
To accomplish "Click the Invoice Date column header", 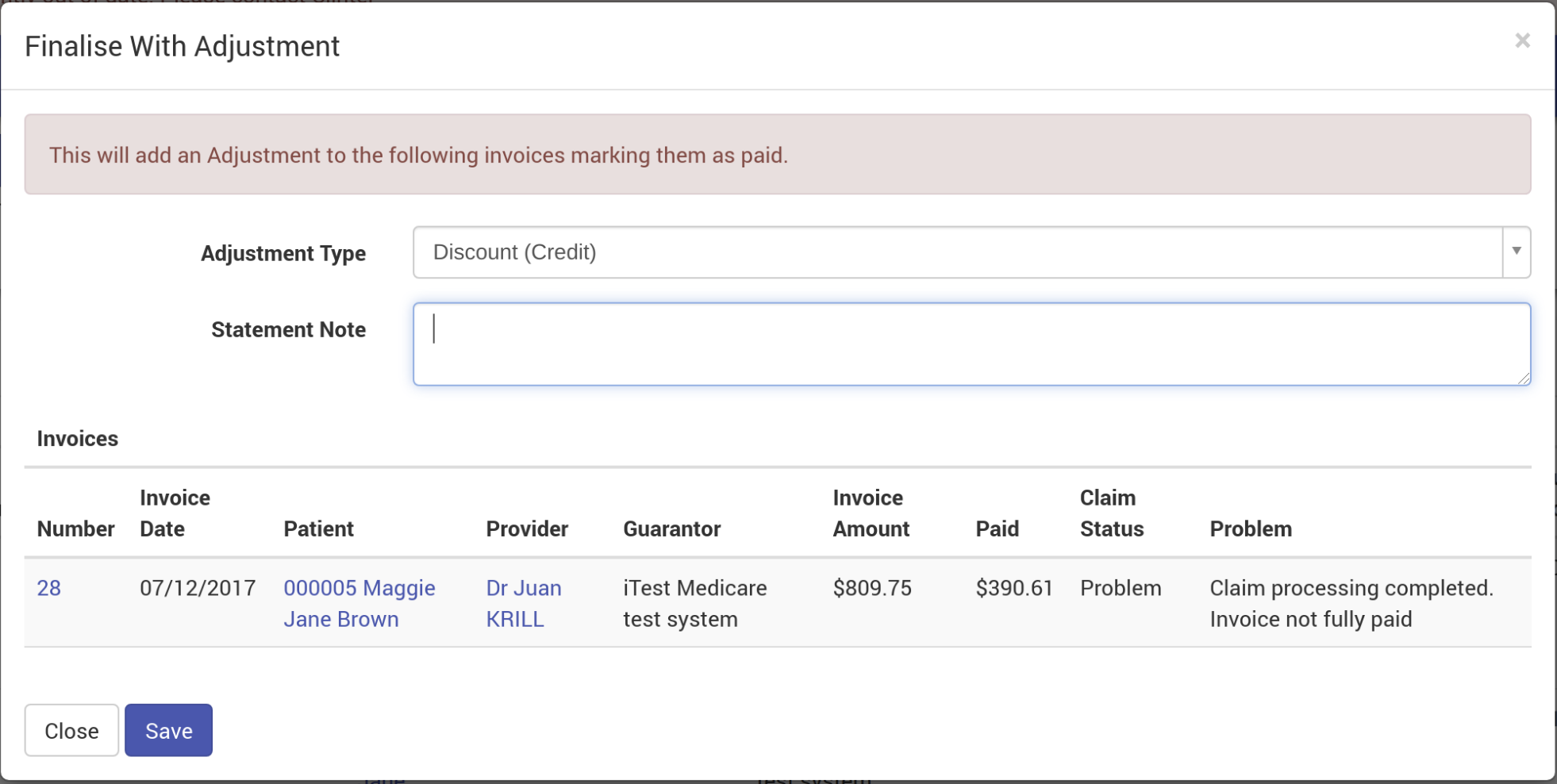I will [x=175, y=513].
